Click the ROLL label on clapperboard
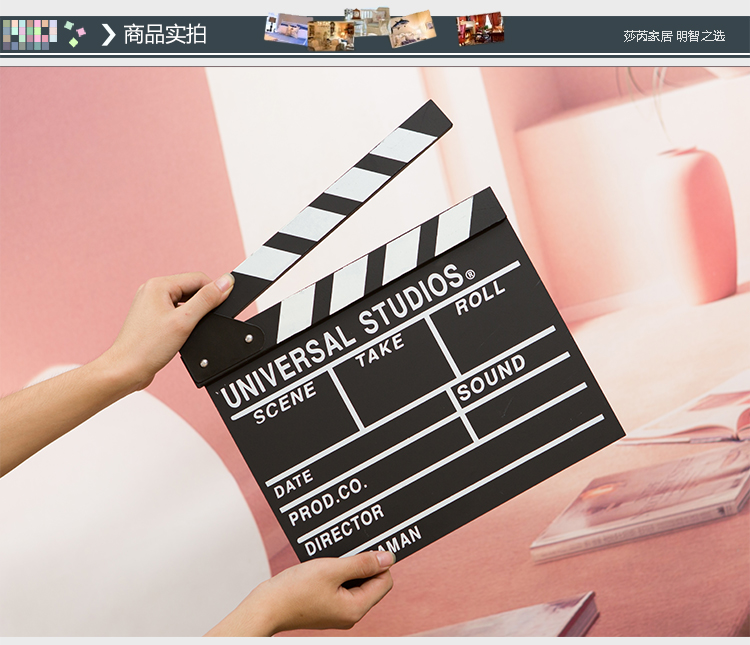The image size is (750, 645). 480,297
